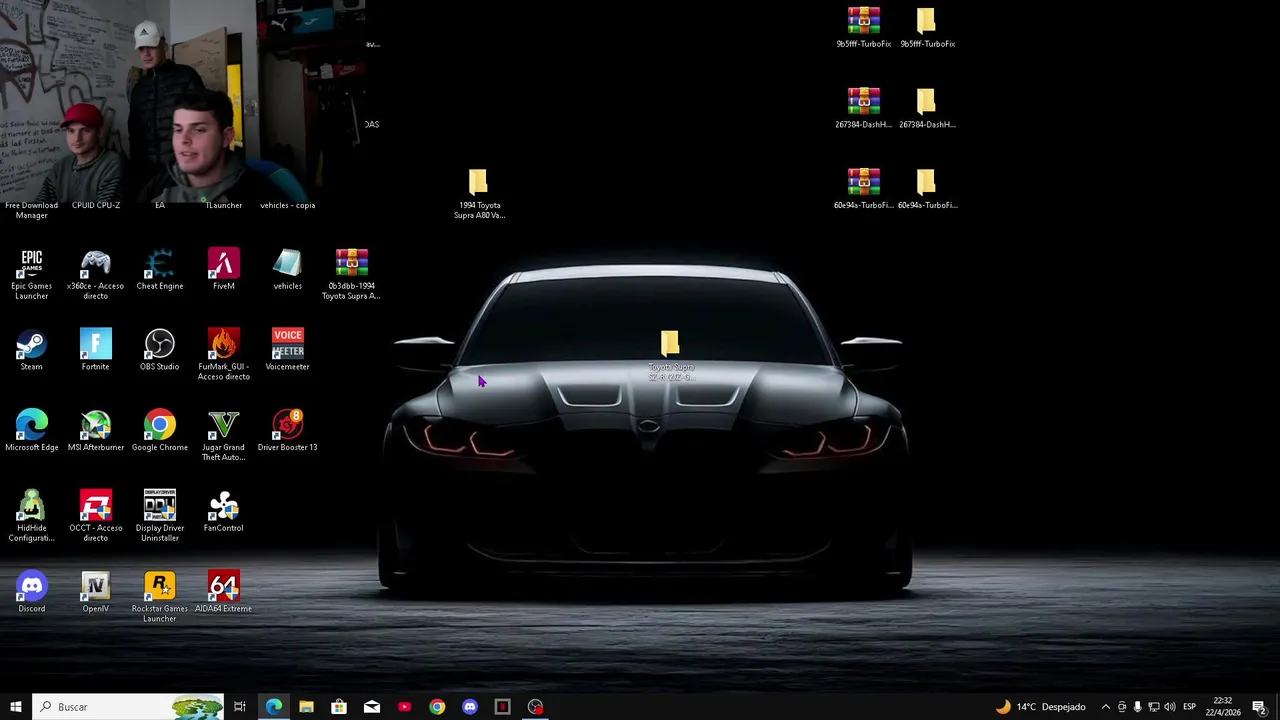Select the 9b5fff-TurboFix RAR archive
The height and width of the screenshot is (720, 1280).
tap(864, 28)
